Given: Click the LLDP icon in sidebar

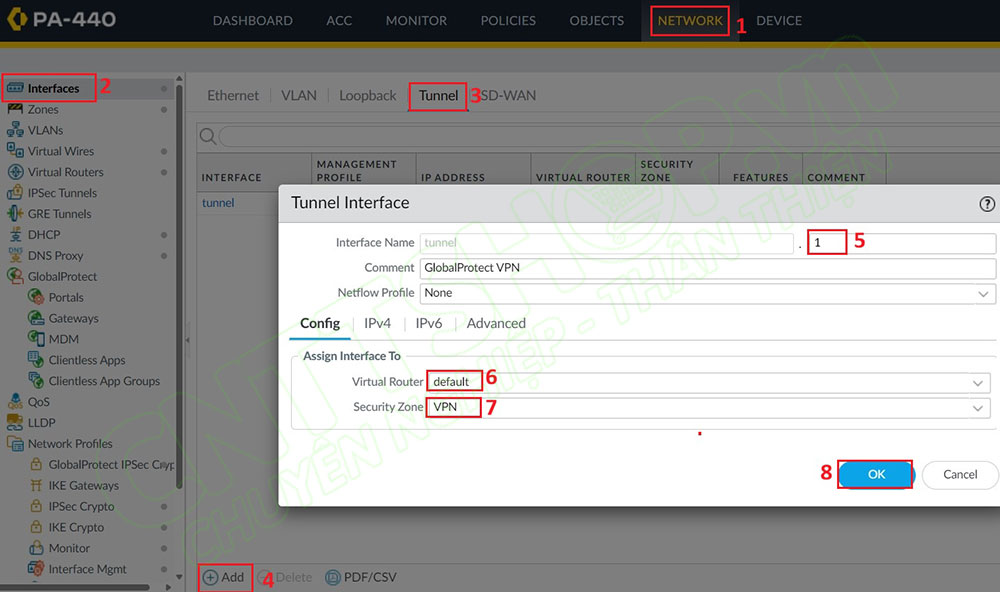Looking at the screenshot, I should (15, 422).
